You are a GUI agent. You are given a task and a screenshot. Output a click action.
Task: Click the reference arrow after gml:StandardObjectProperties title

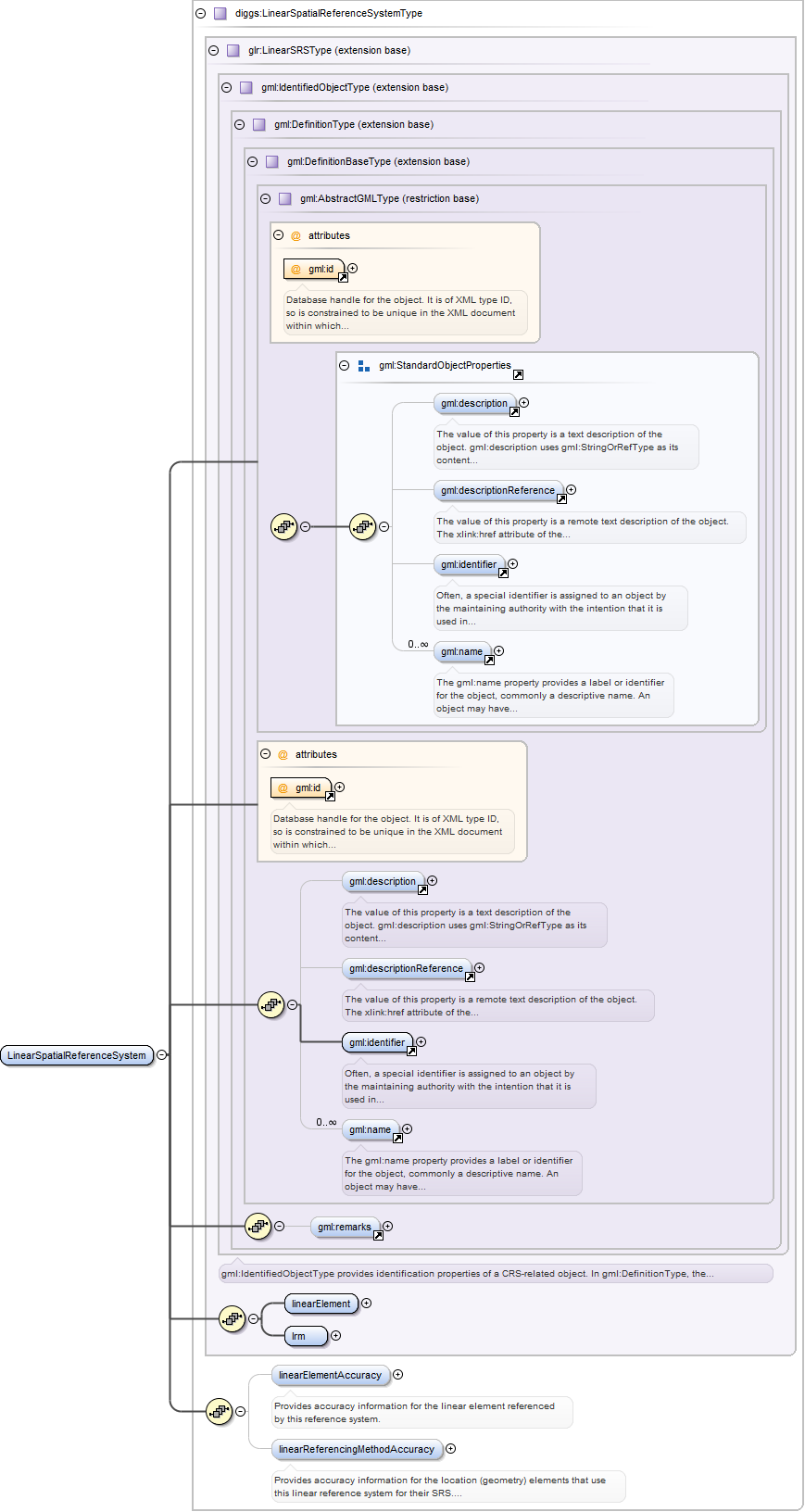point(518,375)
